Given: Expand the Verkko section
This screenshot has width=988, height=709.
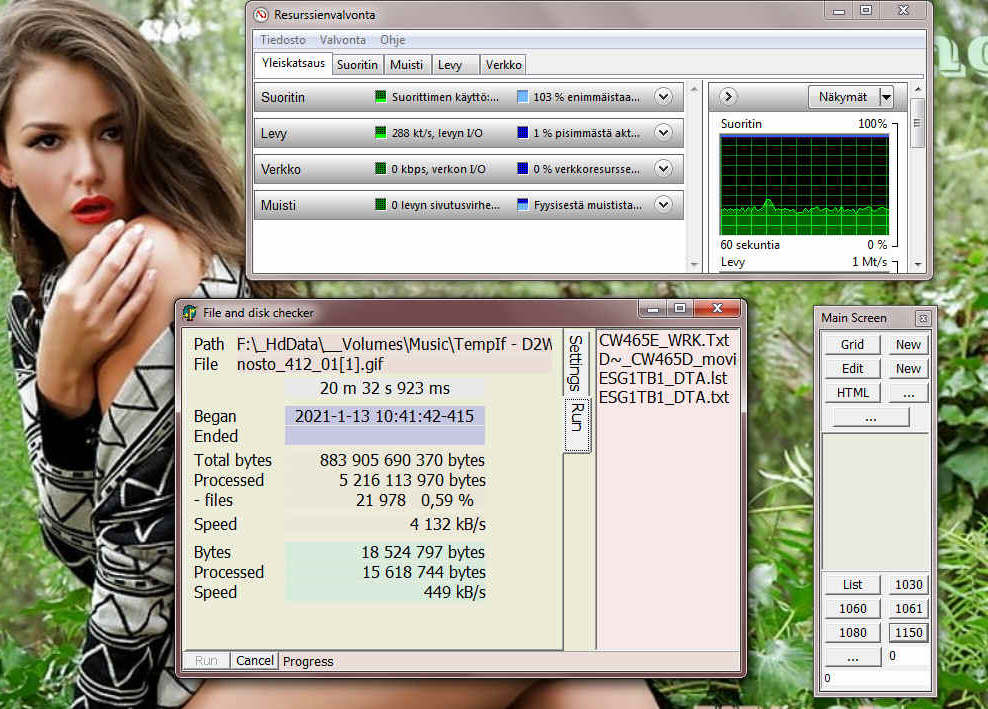Looking at the screenshot, I should (662, 169).
